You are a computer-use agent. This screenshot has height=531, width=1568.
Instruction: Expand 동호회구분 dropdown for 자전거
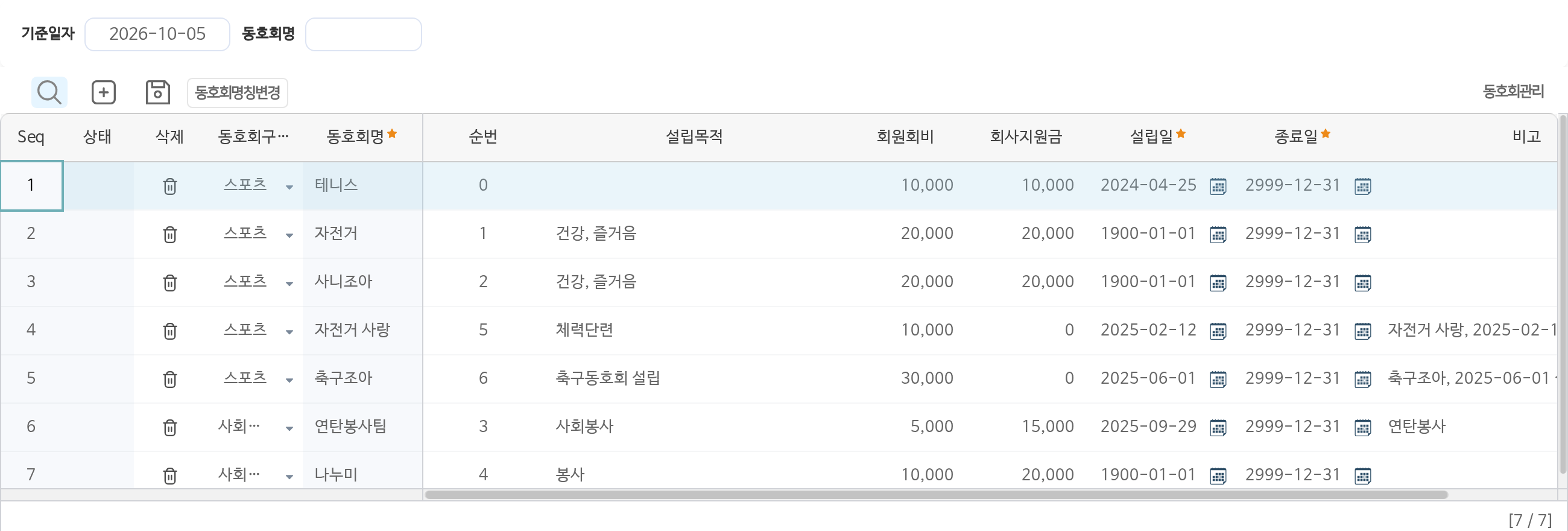point(289,235)
